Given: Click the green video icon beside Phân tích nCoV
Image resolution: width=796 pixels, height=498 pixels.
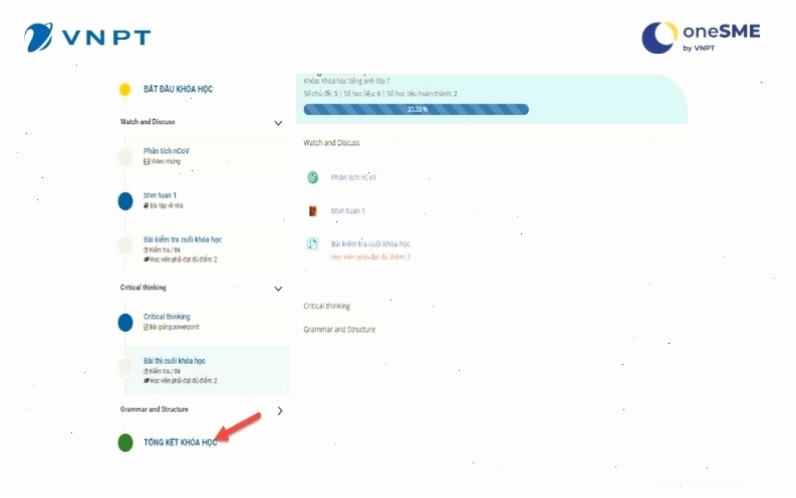Looking at the screenshot, I should pos(313,177).
